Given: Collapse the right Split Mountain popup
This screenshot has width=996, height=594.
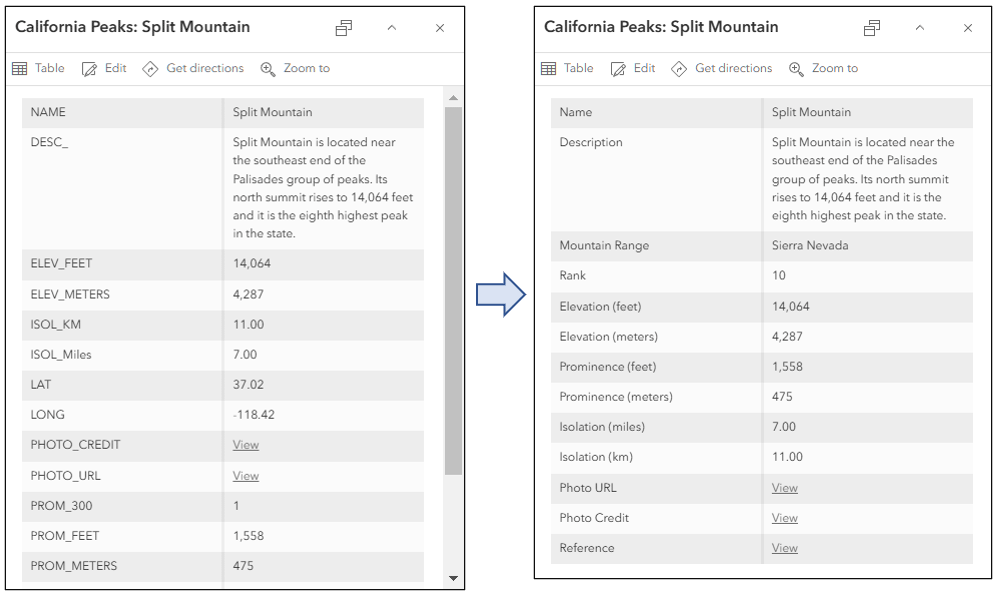Looking at the screenshot, I should point(919,28).
